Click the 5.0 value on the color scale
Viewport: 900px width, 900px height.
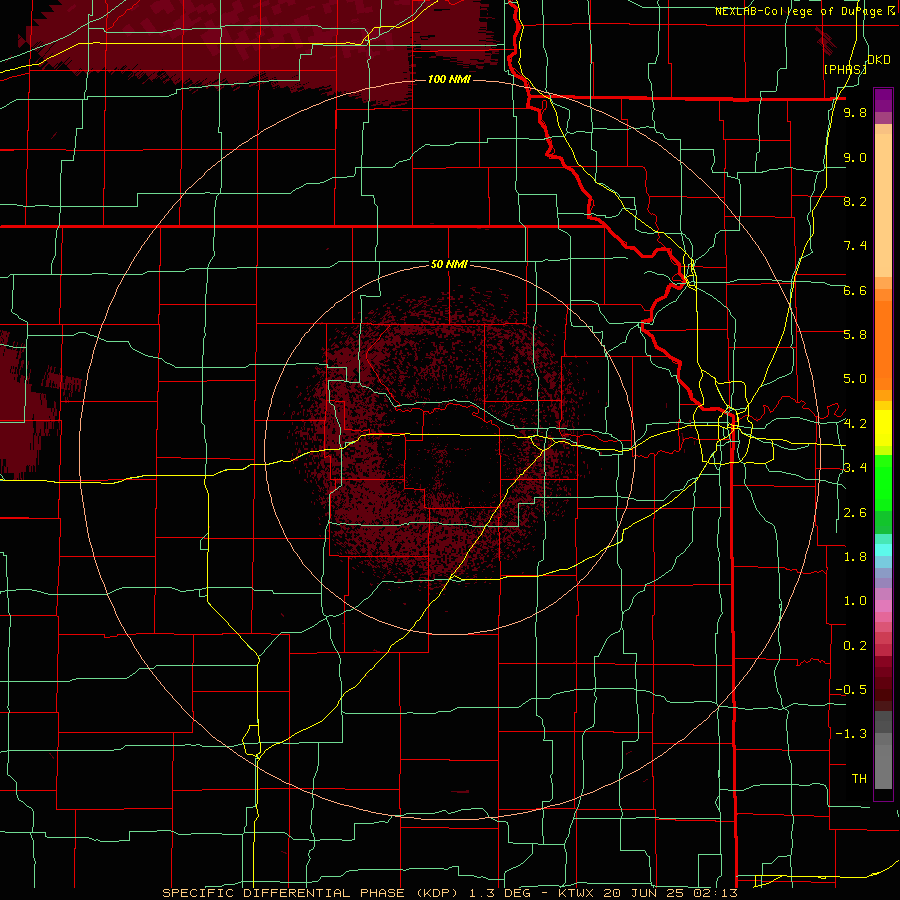click(855, 379)
